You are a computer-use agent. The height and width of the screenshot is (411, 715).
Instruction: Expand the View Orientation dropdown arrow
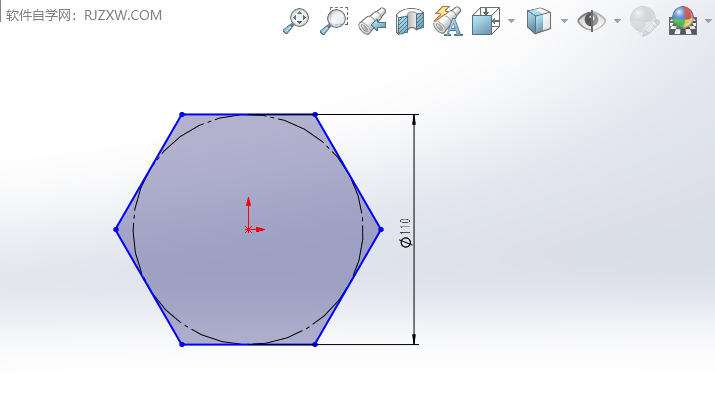tap(511, 21)
